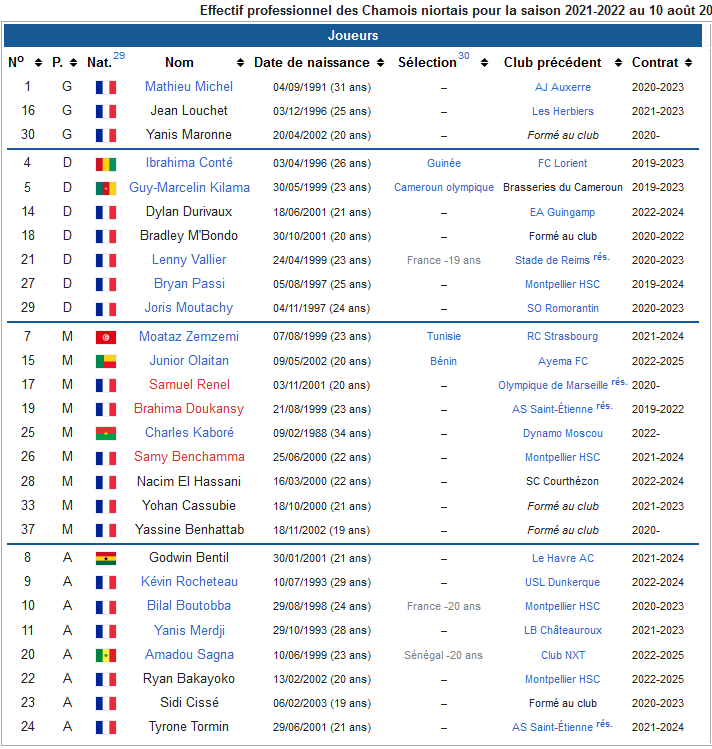Sort by Sélection column arrows
The width and height of the screenshot is (712, 749).
(485, 63)
